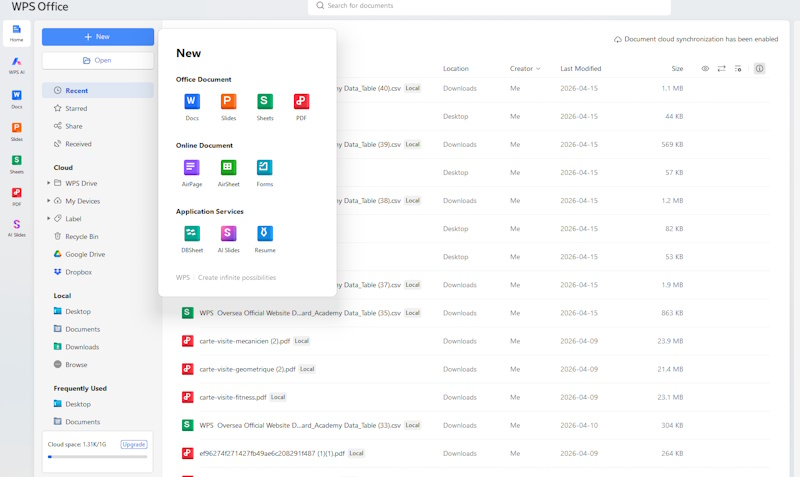Image resolution: width=800 pixels, height=477 pixels.
Task: Open AirSheet online document
Action: point(228,173)
